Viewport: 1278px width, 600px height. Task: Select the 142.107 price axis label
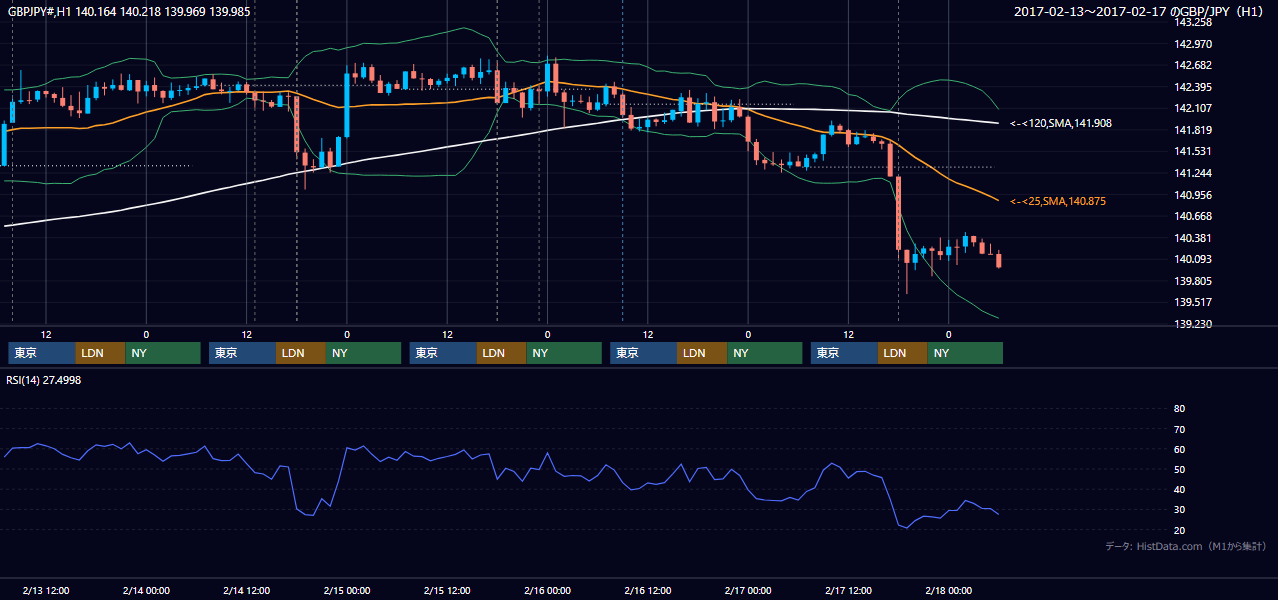[x=1193, y=108]
